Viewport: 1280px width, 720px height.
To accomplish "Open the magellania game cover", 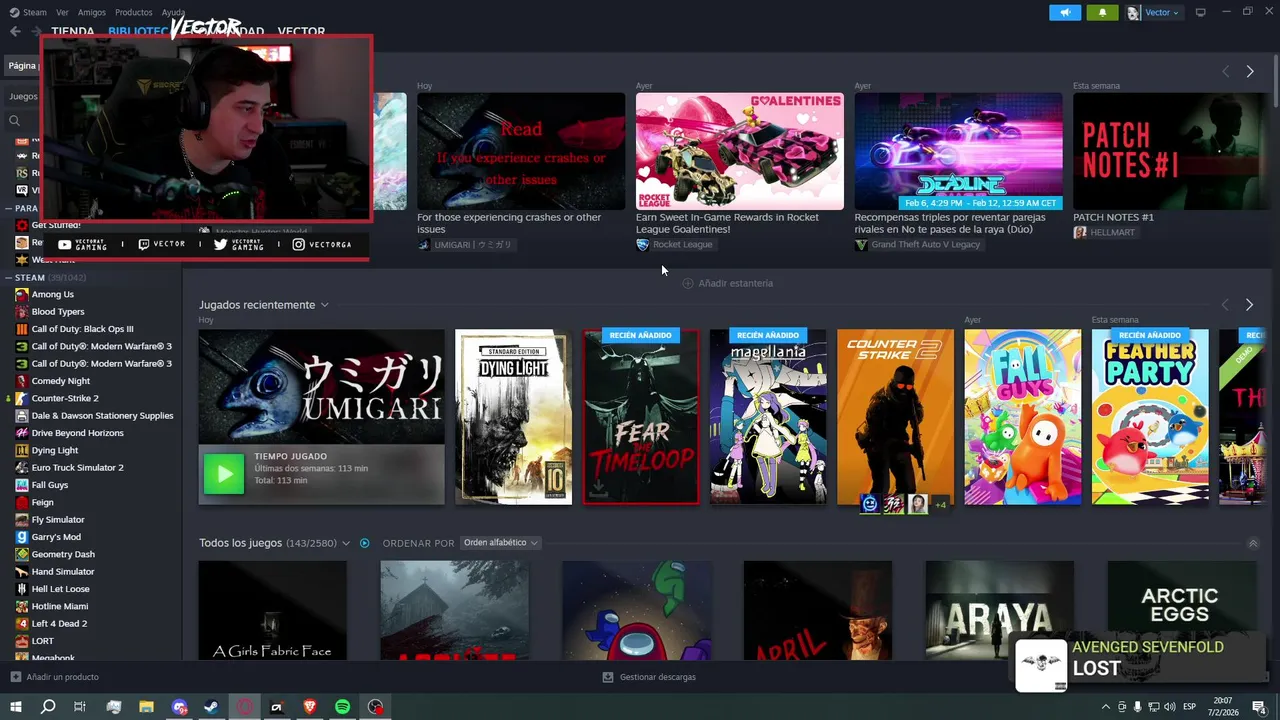I will pyautogui.click(x=768, y=417).
